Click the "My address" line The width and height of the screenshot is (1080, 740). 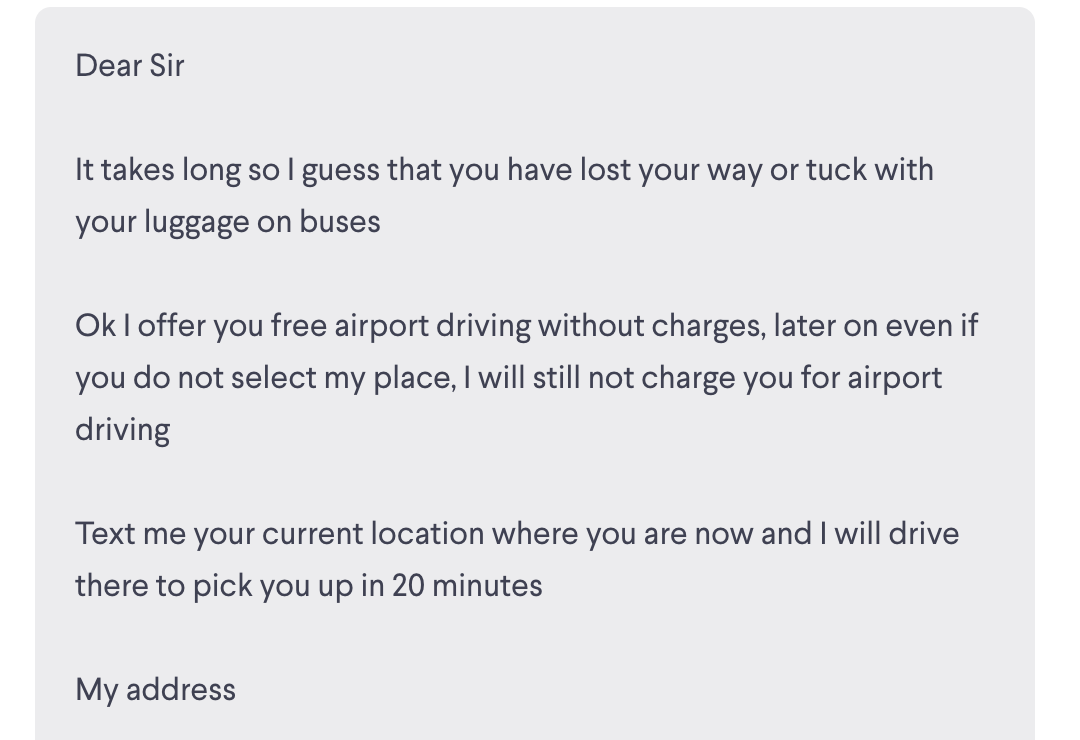(x=155, y=690)
